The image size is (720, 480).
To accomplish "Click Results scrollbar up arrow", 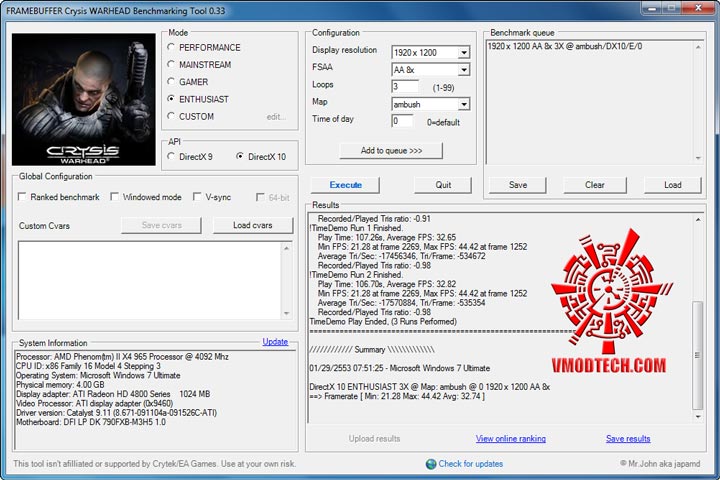I will point(698,220).
